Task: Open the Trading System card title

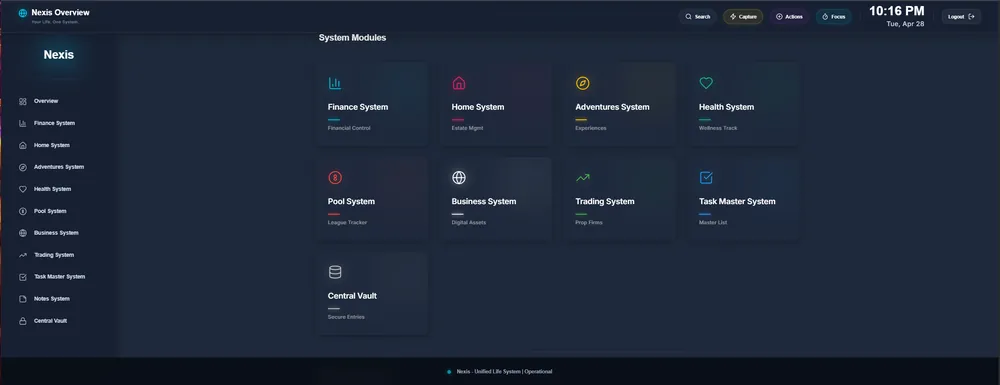Action: [605, 201]
